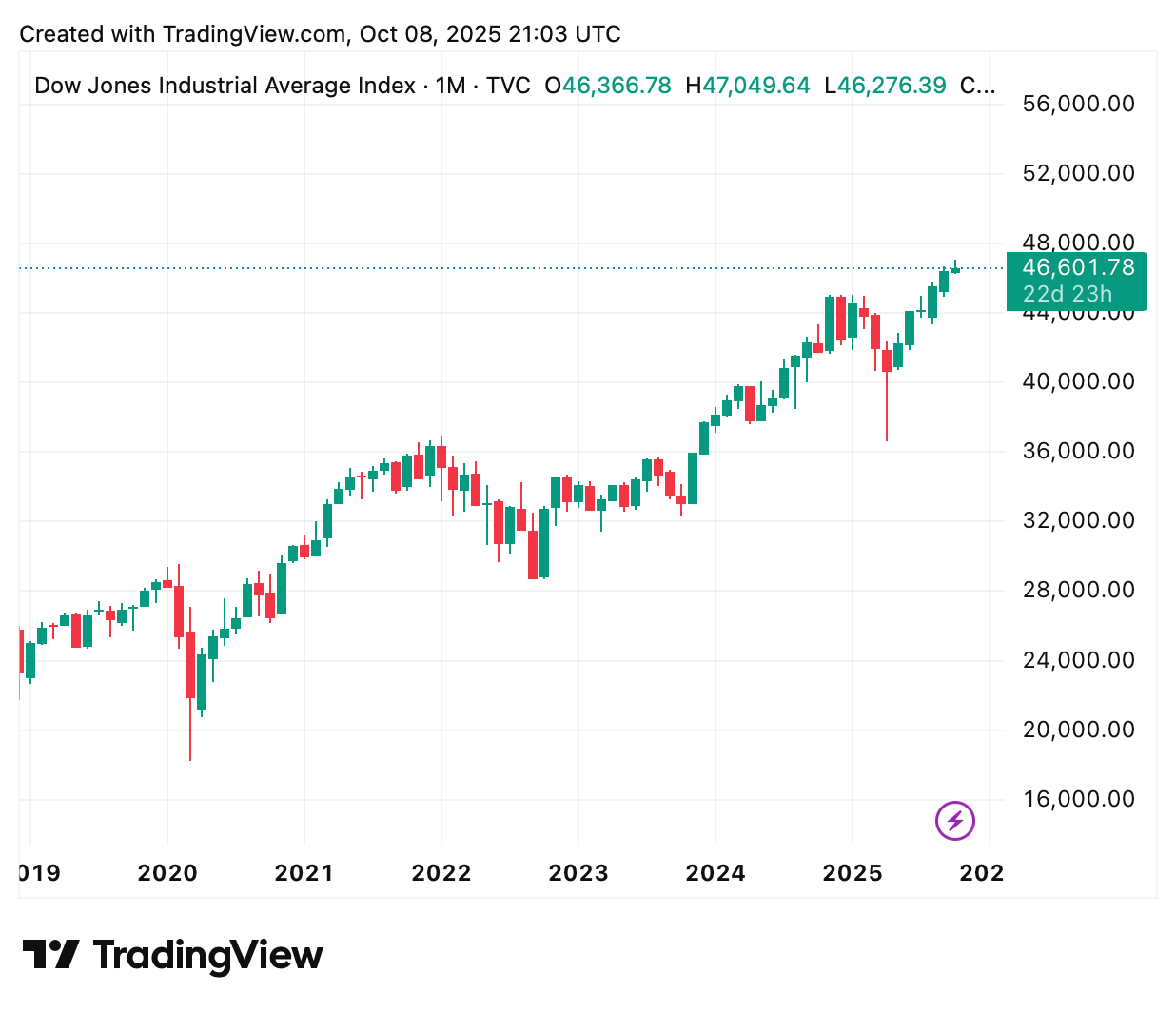Click the current price label 46,601.78
1176x1012 pixels.
click(1078, 268)
